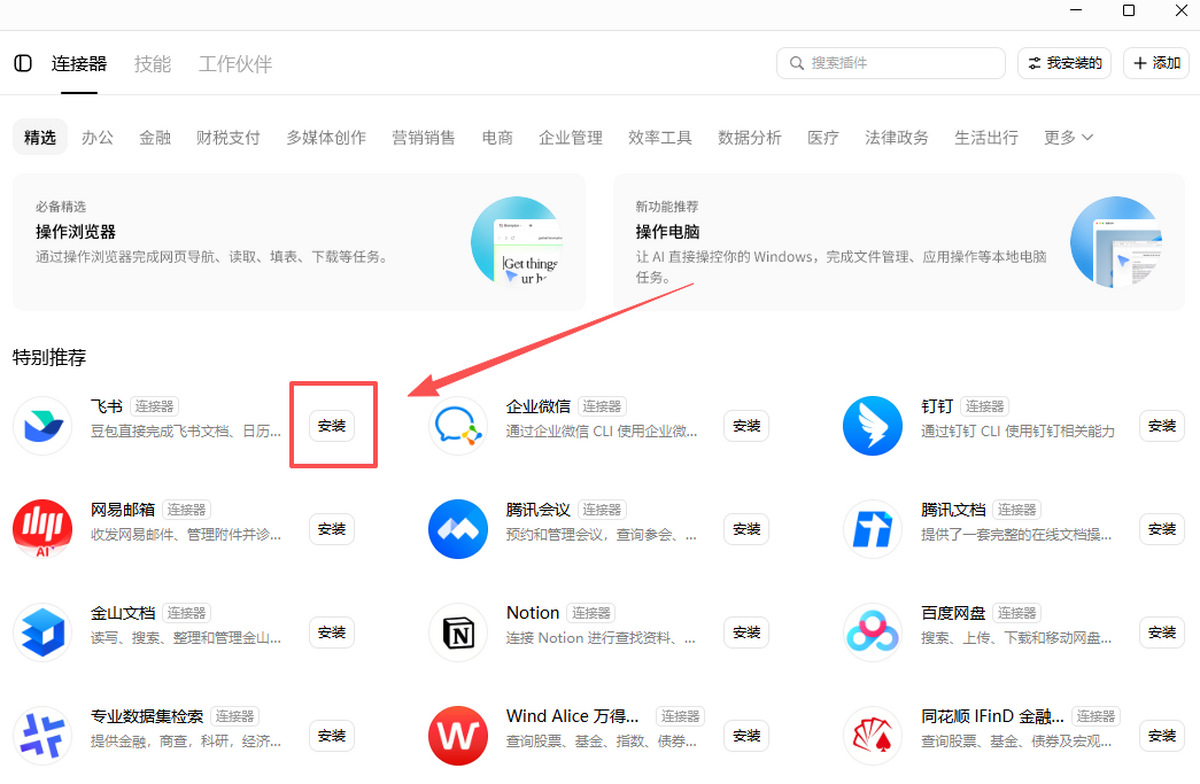Select the 法律政务 category tab
This screenshot has height=784, width=1200.
897,138
